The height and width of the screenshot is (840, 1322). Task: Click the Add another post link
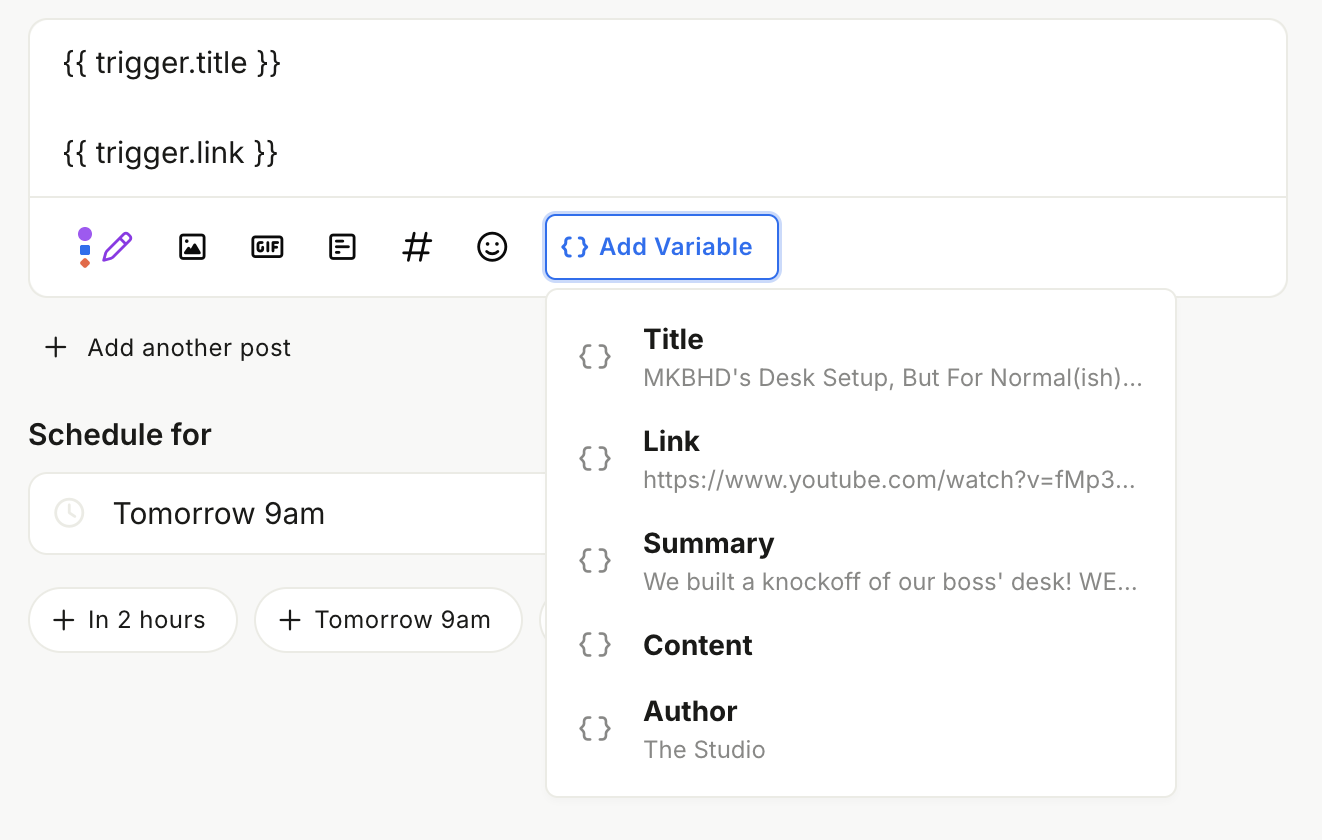[x=189, y=347]
